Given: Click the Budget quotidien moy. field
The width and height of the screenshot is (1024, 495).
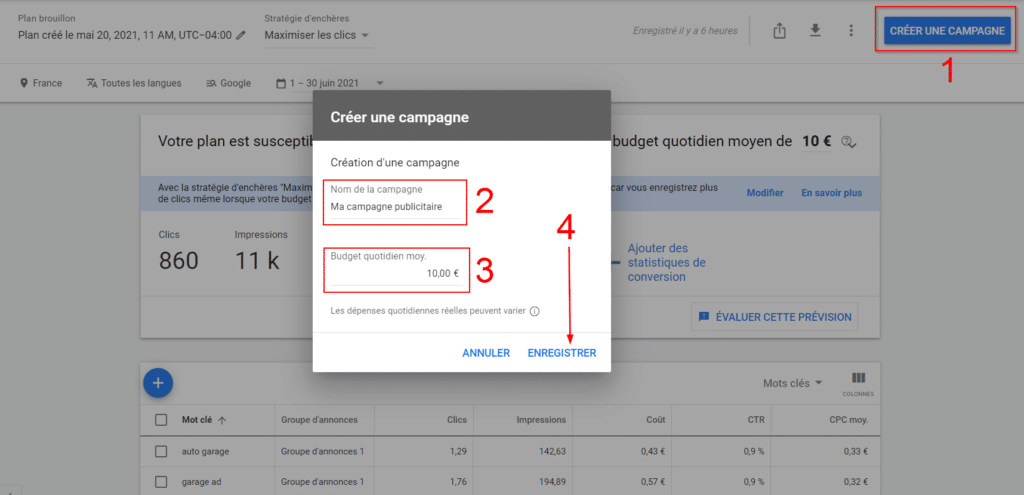Looking at the screenshot, I should 396,273.
